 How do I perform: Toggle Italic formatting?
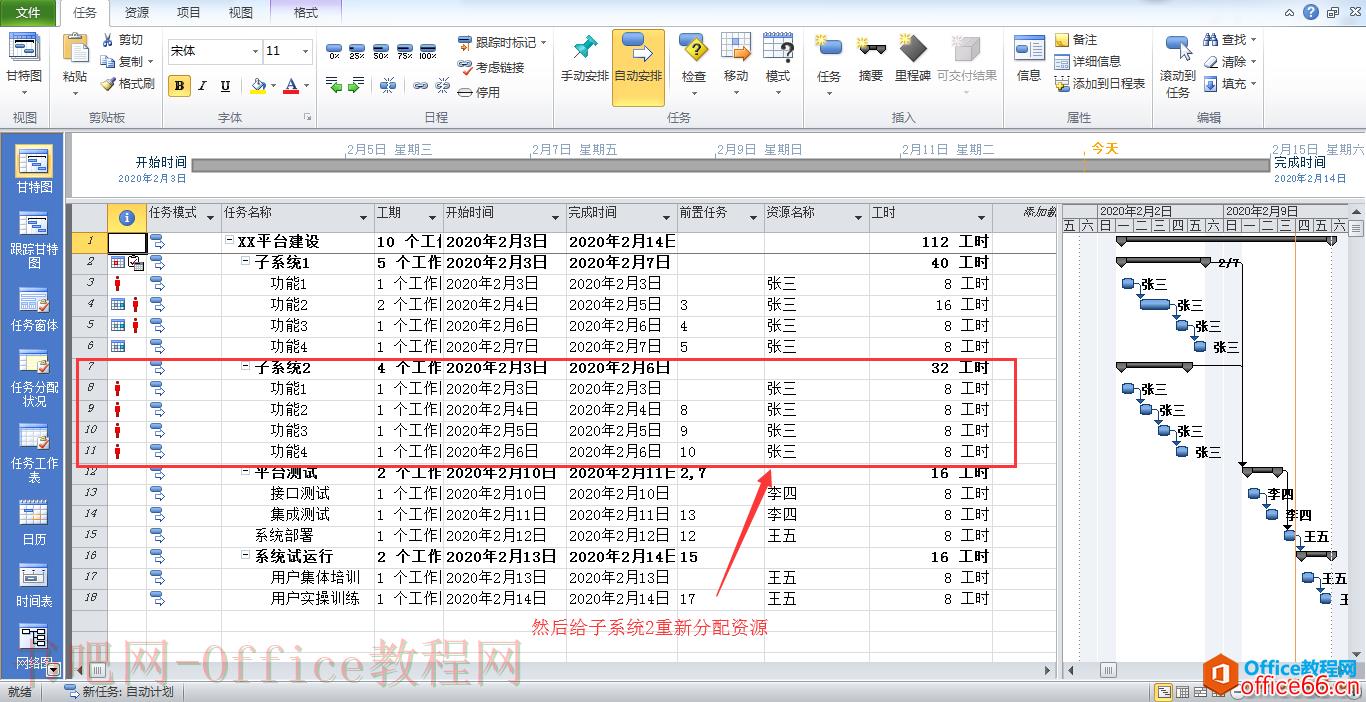point(202,86)
